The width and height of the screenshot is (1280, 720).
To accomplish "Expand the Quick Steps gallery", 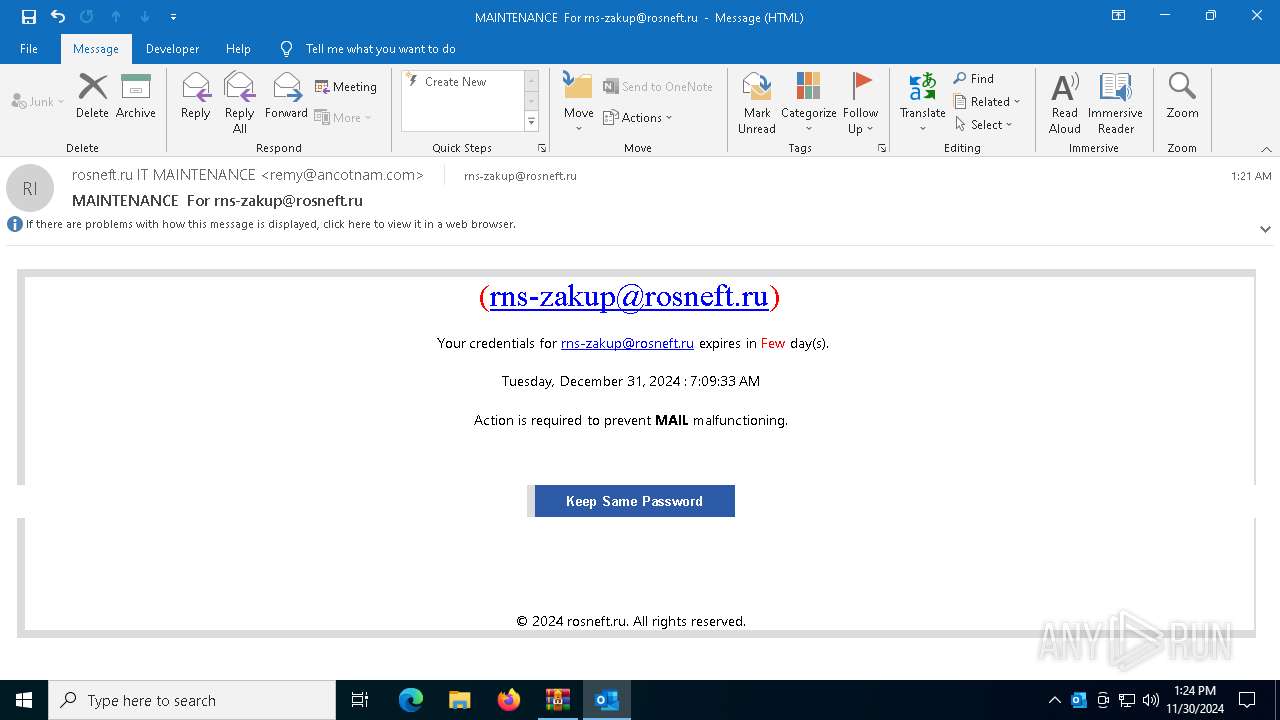I will coord(532,122).
